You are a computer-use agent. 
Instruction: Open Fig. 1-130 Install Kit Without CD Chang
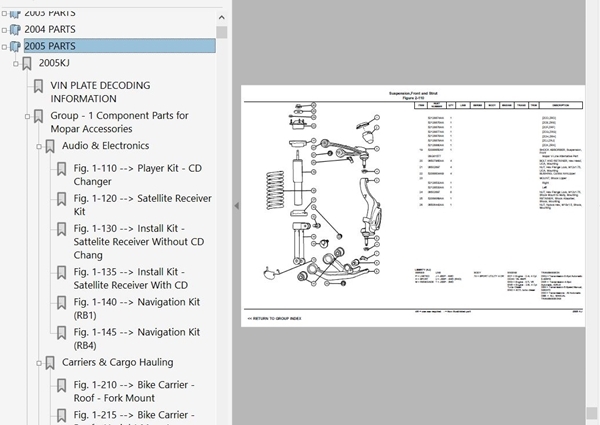[x=139, y=241]
